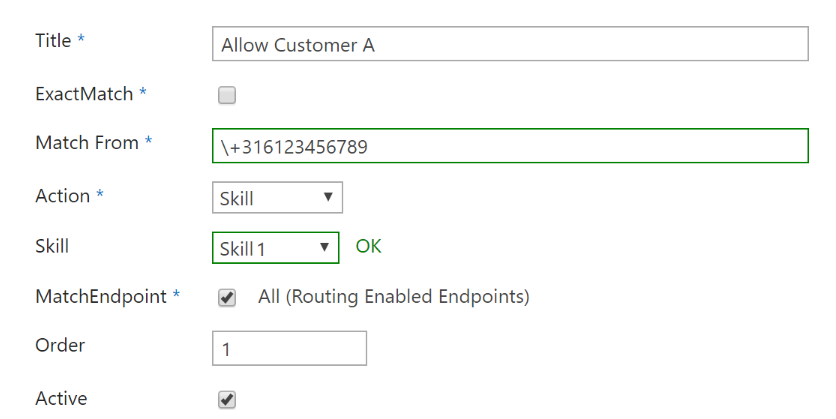Focus the Title field containing Allow Customer A

[510, 44]
